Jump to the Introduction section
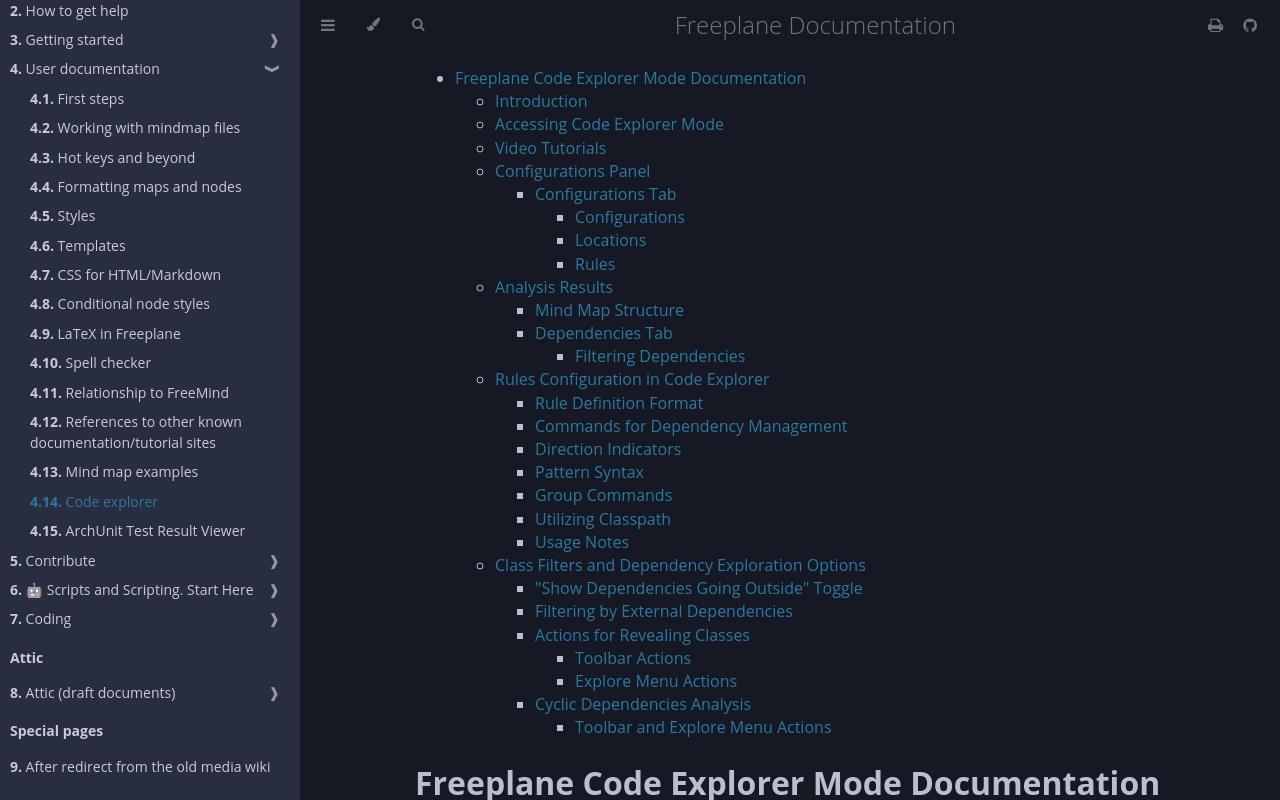 click(x=541, y=101)
